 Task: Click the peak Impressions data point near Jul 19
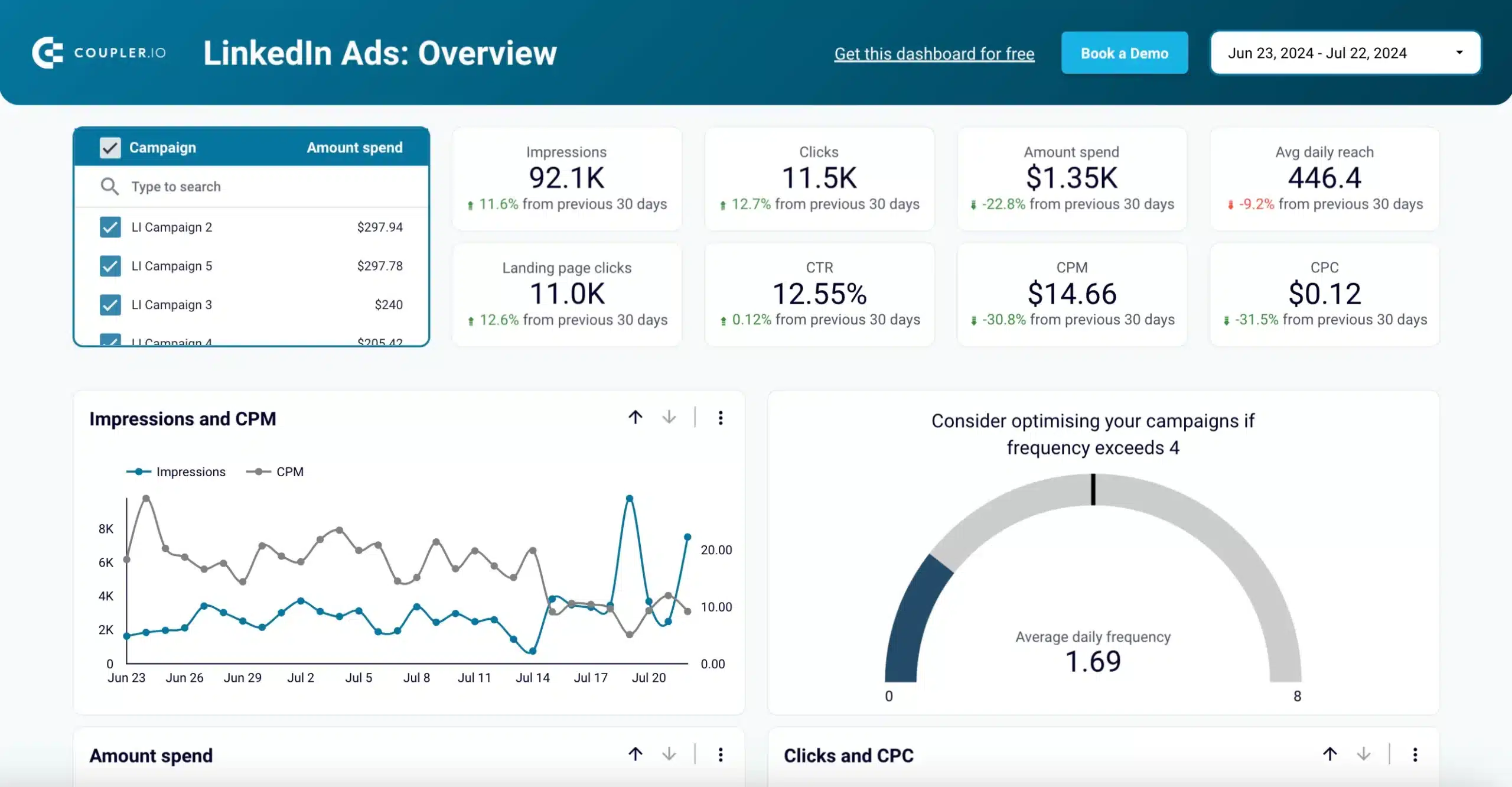[630, 498]
